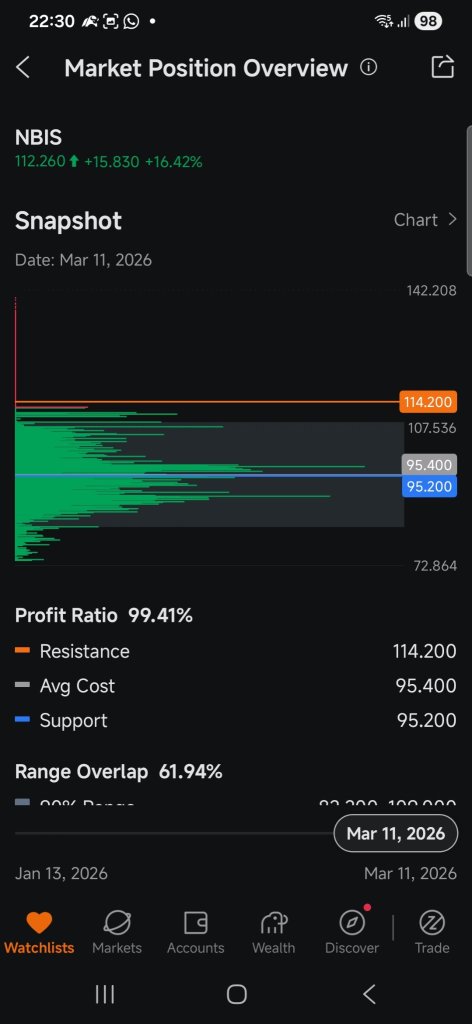Tap the Resistance legend row
The image size is (472, 1024).
pyautogui.click(x=236, y=651)
